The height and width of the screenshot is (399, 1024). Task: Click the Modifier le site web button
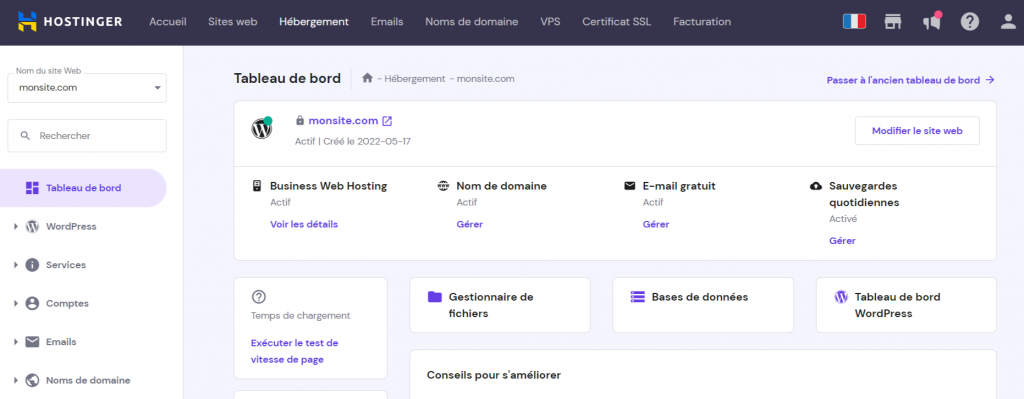[917, 131]
